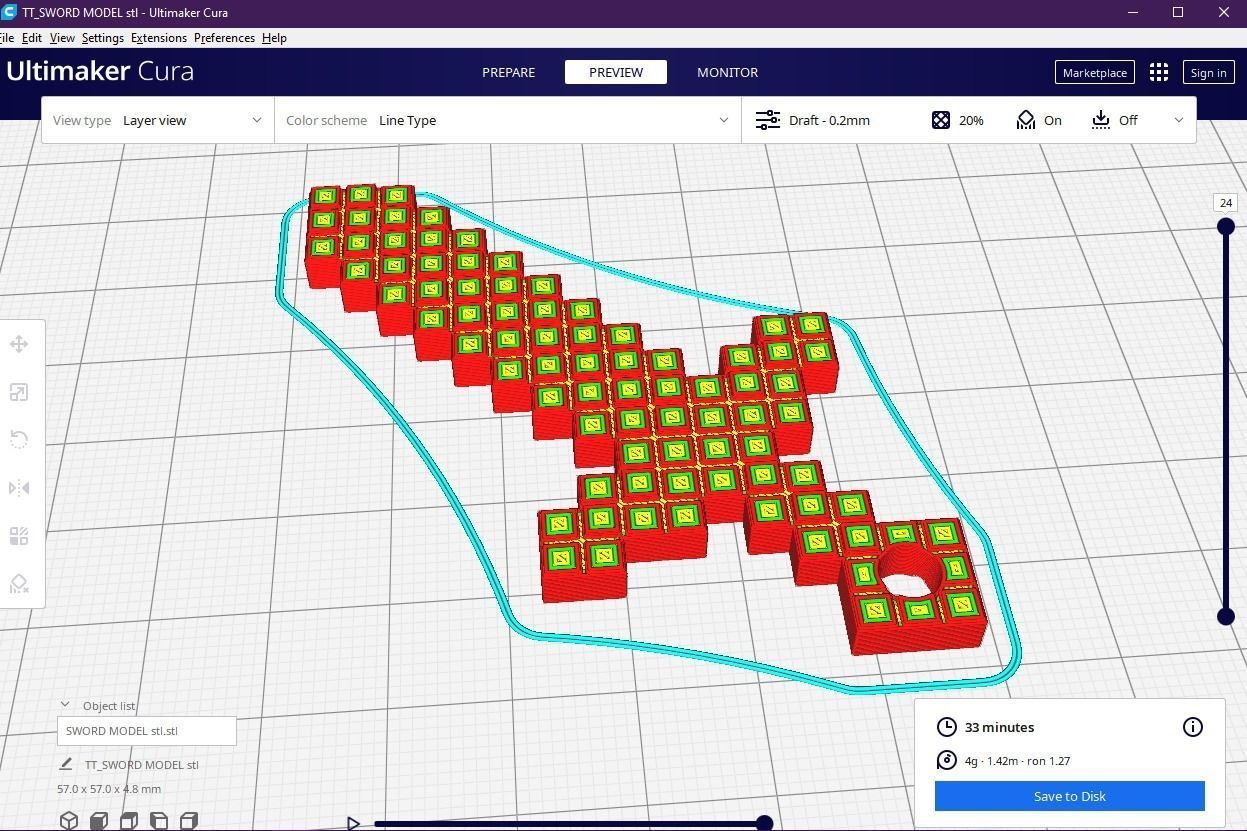Select the Rotate tool in left toolbar
Image resolution: width=1247 pixels, height=831 pixels.
point(19,440)
